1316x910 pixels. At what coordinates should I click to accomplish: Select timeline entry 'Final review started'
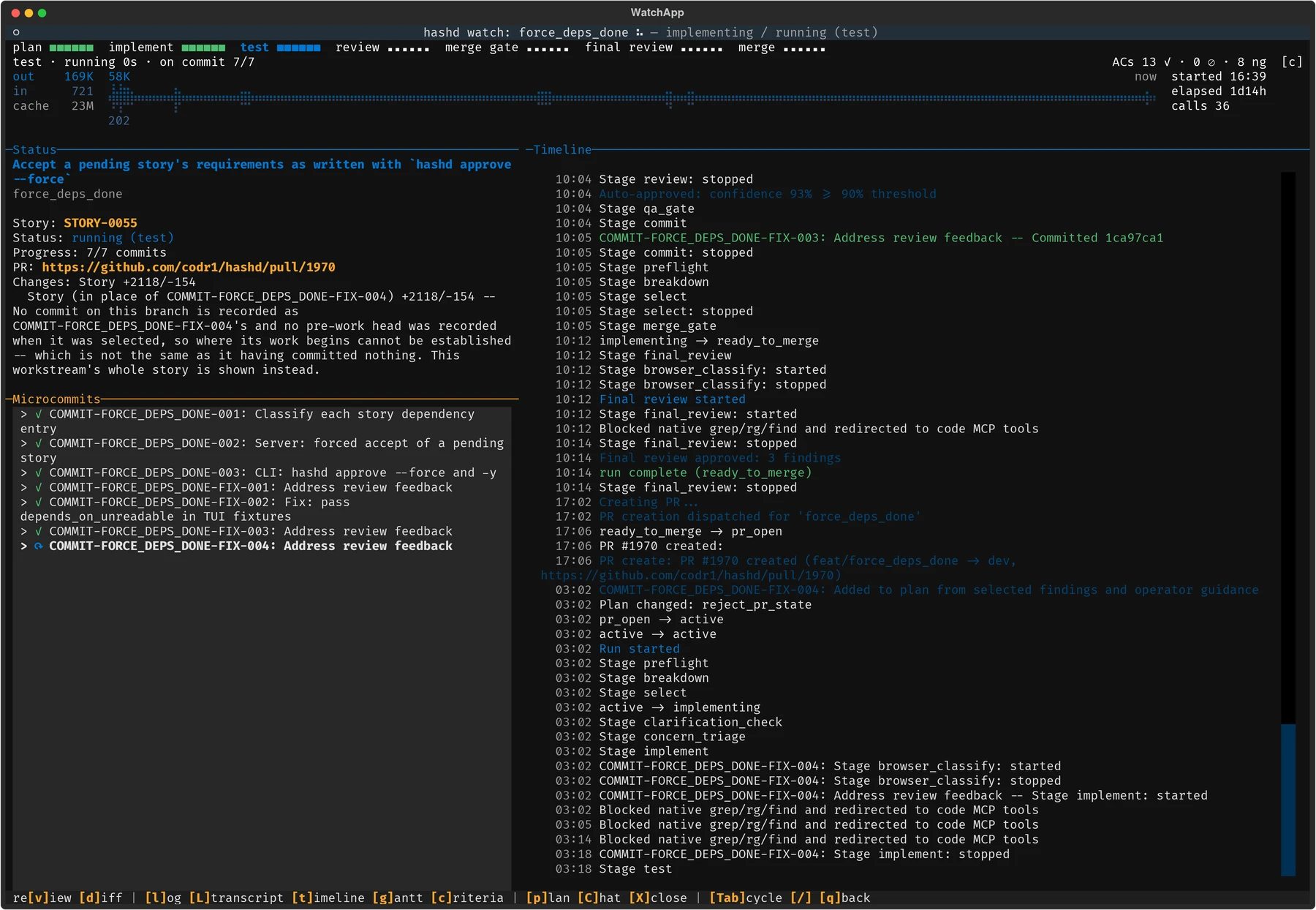[673, 399]
